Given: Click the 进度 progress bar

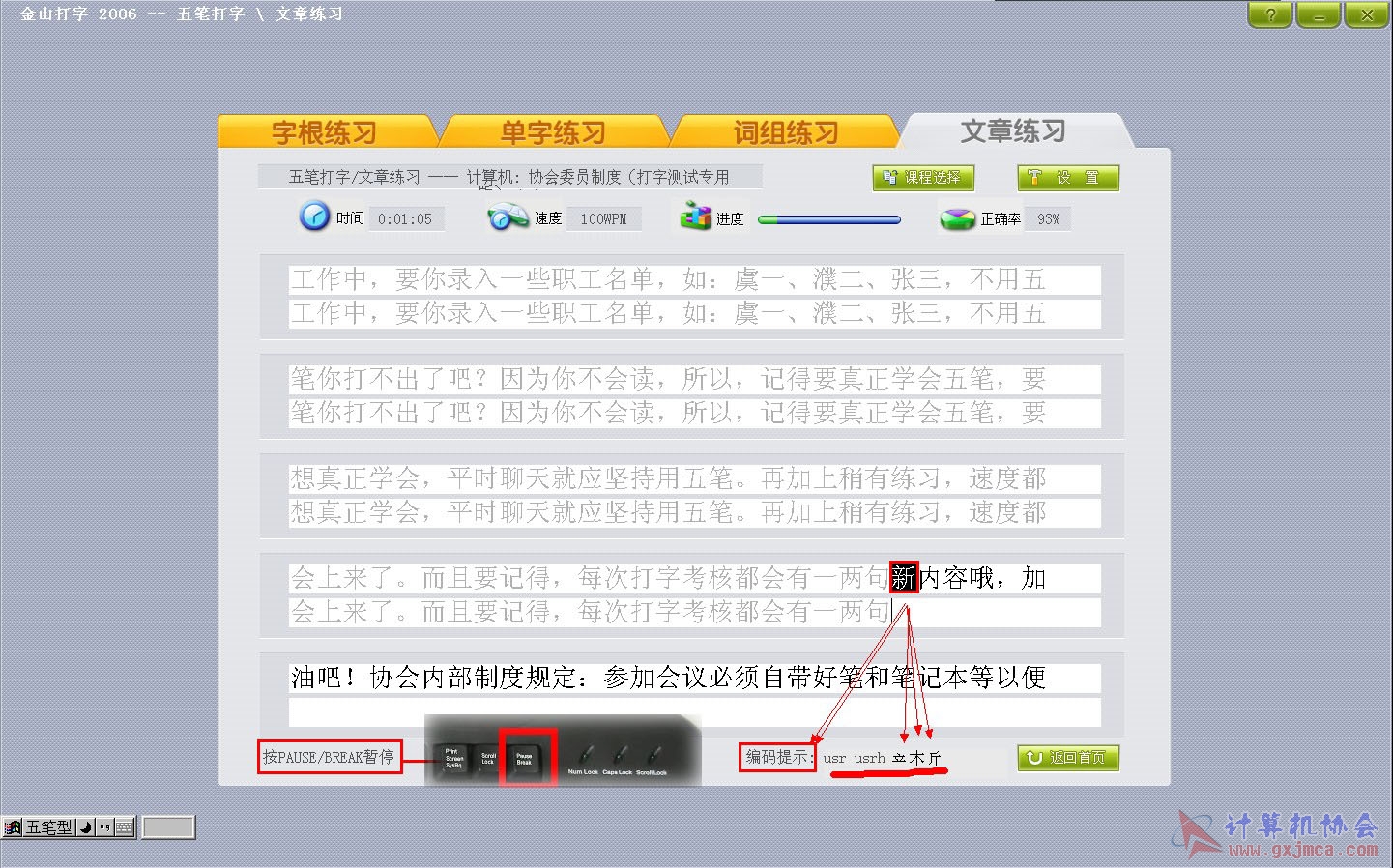Looking at the screenshot, I should click(x=829, y=219).
